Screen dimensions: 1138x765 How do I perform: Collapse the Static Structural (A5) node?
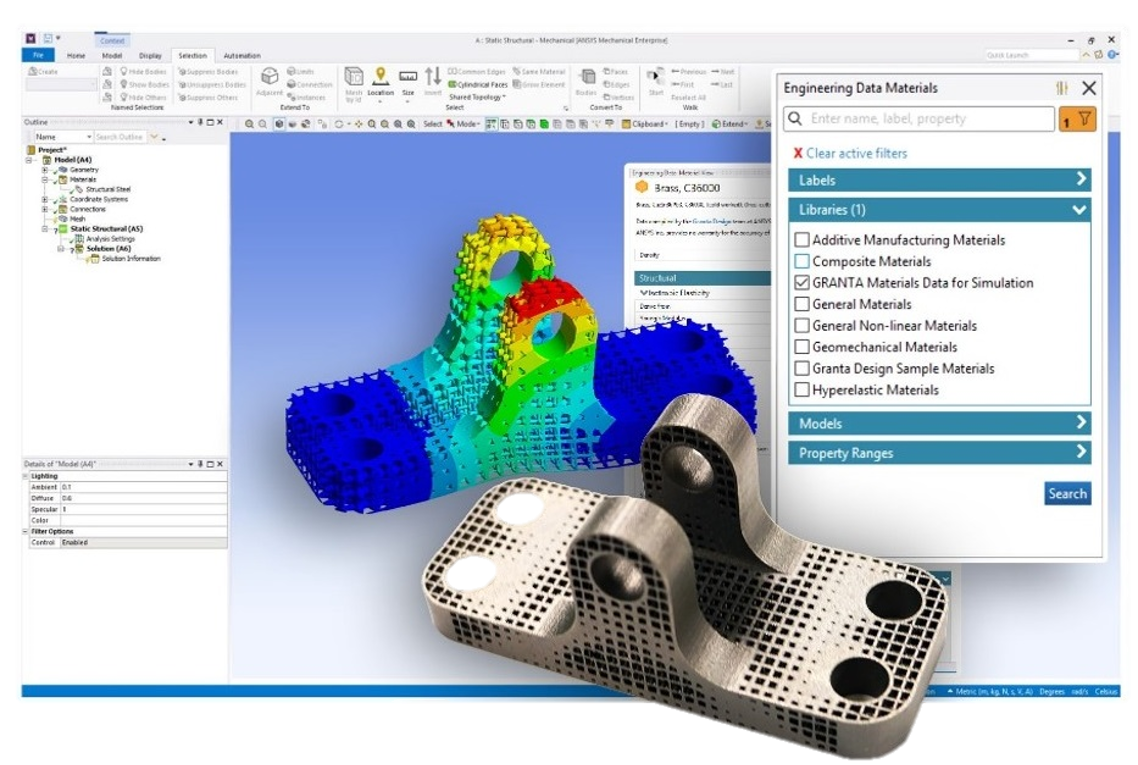click(x=44, y=229)
